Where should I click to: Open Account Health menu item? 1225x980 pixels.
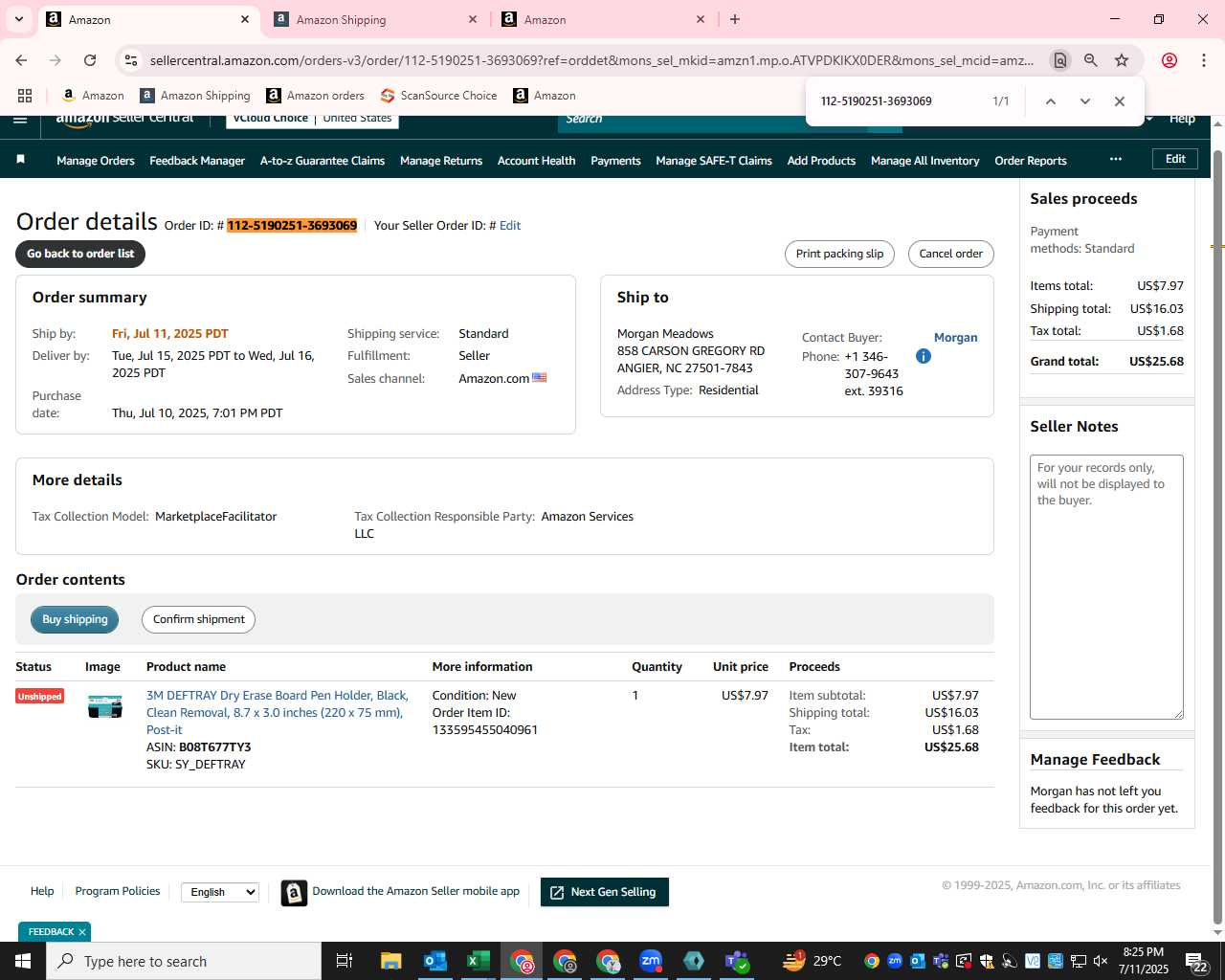click(x=536, y=161)
